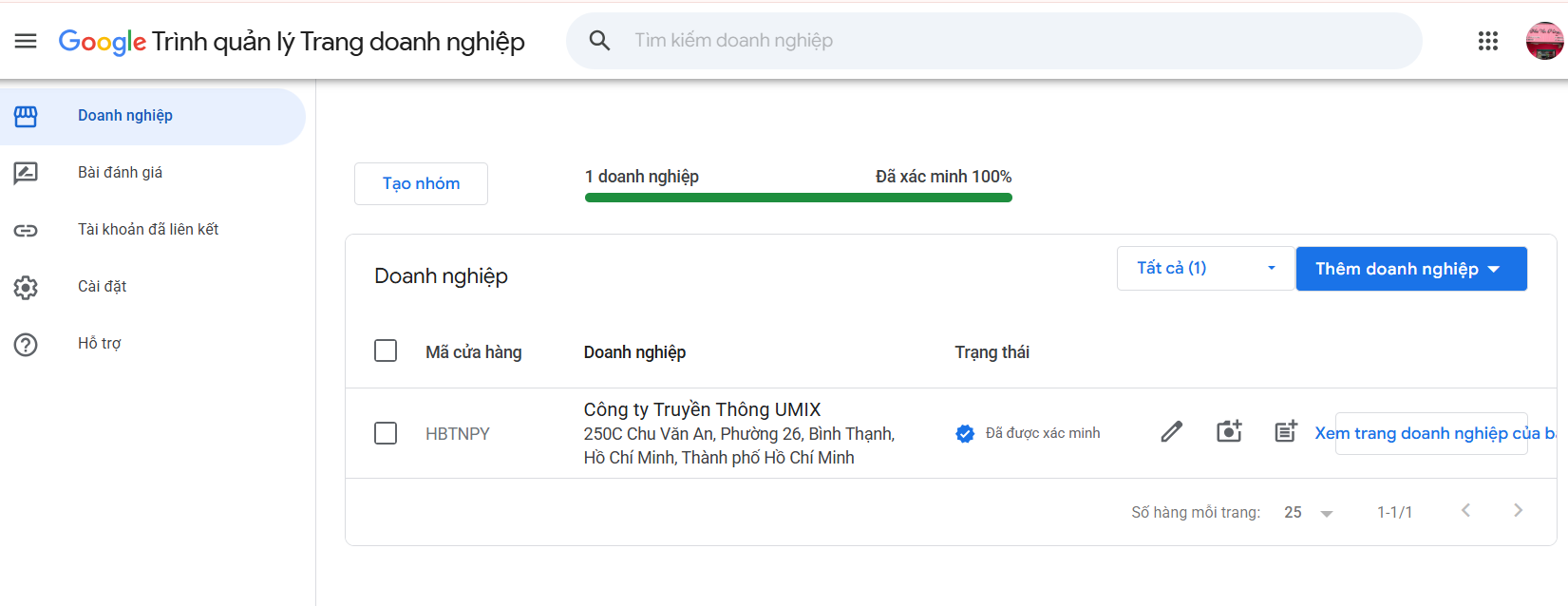Viewport: 1568px width, 606px height.
Task: Click the create post icon
Action: coord(1286,431)
